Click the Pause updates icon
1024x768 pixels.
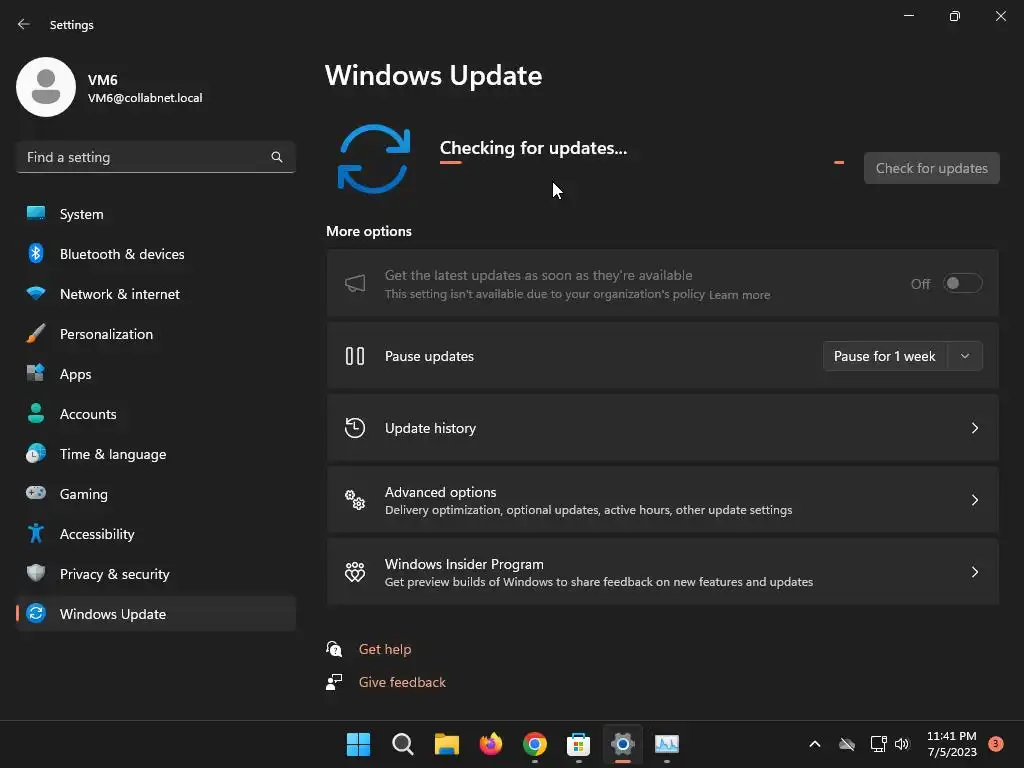[355, 356]
